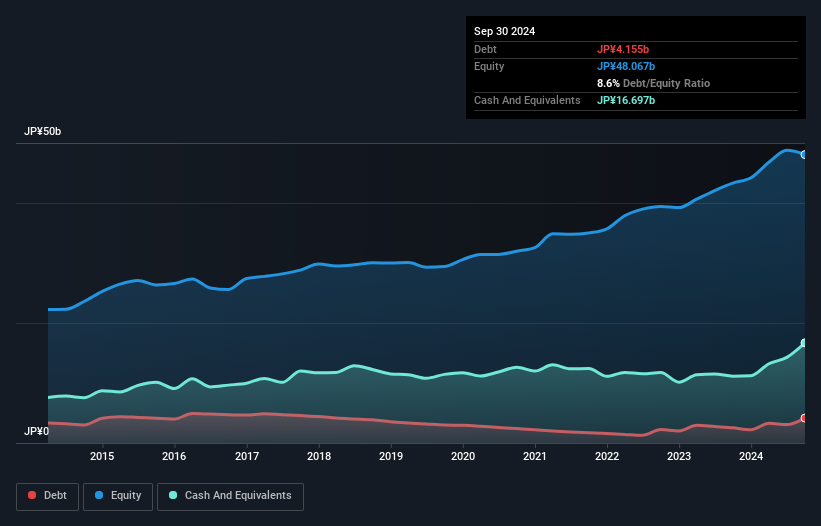
Task: Click the Cash And Equivalents tooltip label
Action: pyautogui.click(x=527, y=100)
